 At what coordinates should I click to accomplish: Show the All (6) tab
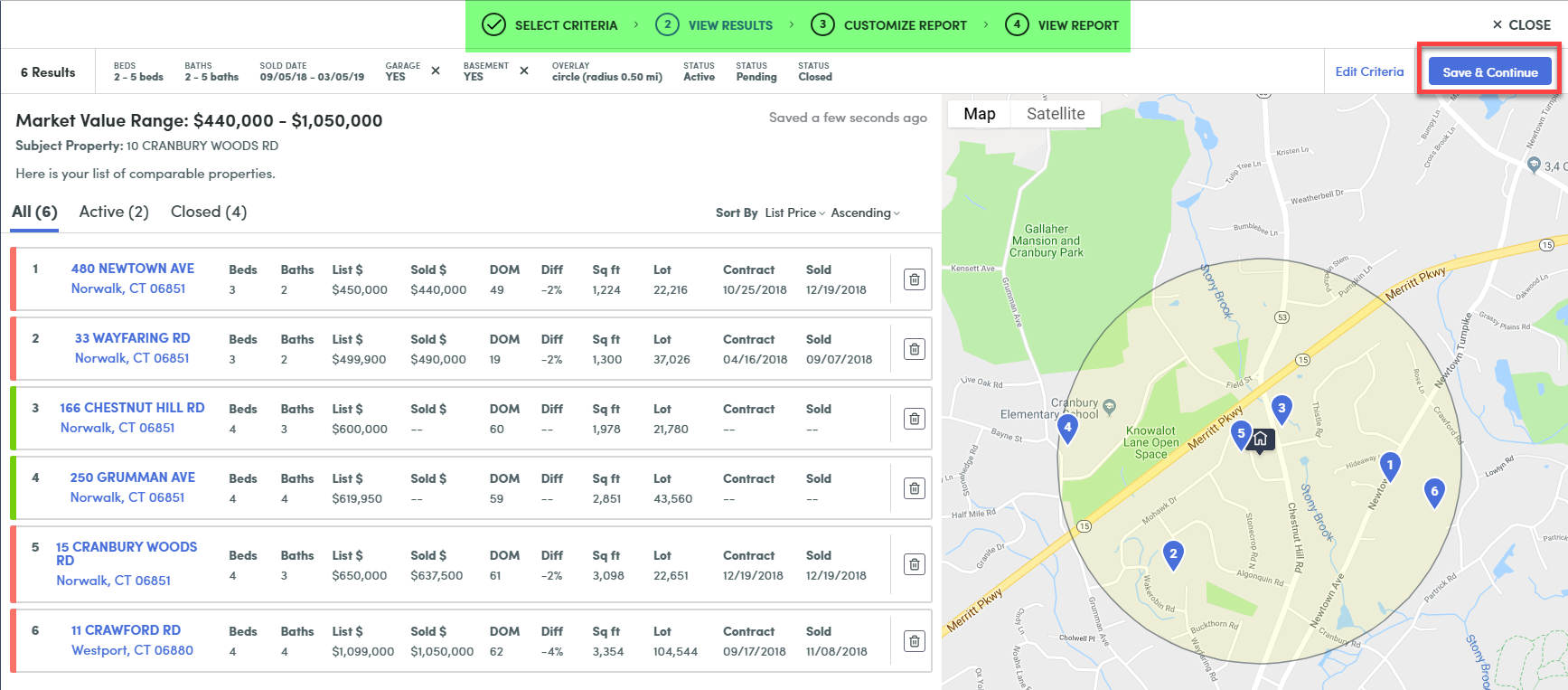click(x=34, y=212)
